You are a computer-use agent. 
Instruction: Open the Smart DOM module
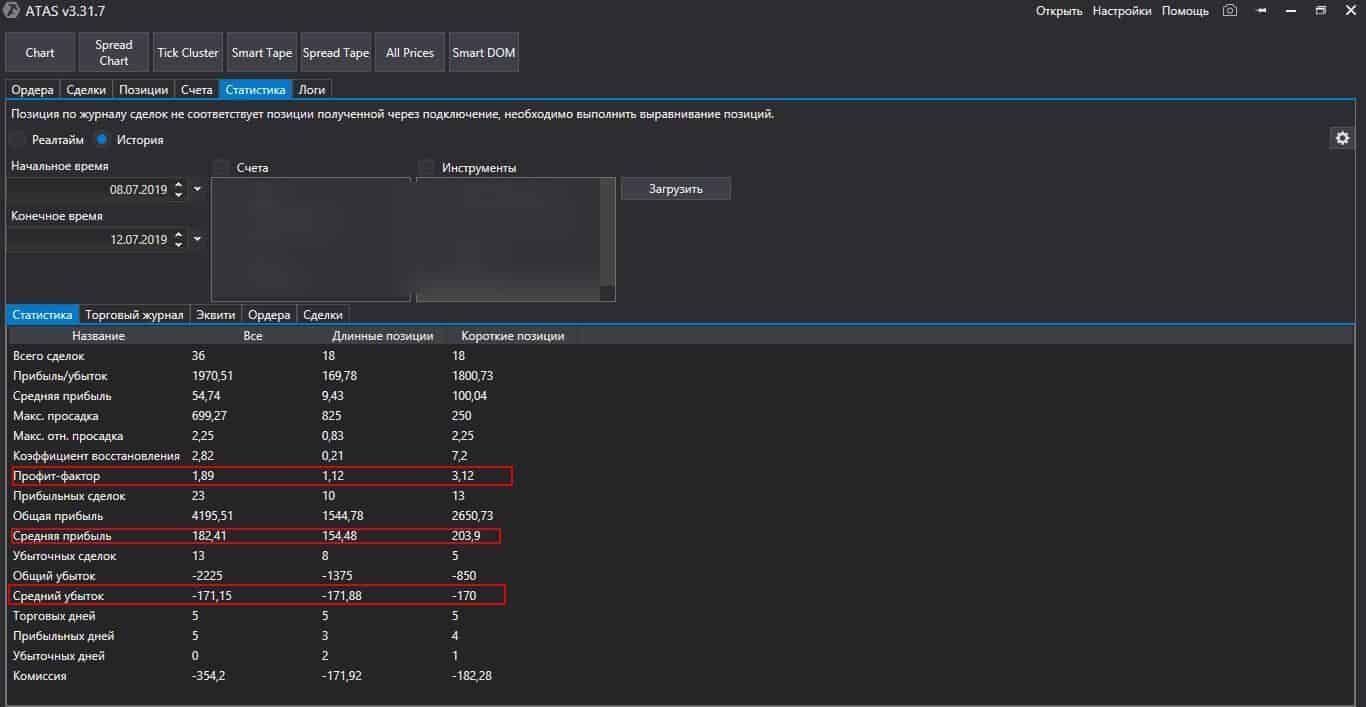483,51
